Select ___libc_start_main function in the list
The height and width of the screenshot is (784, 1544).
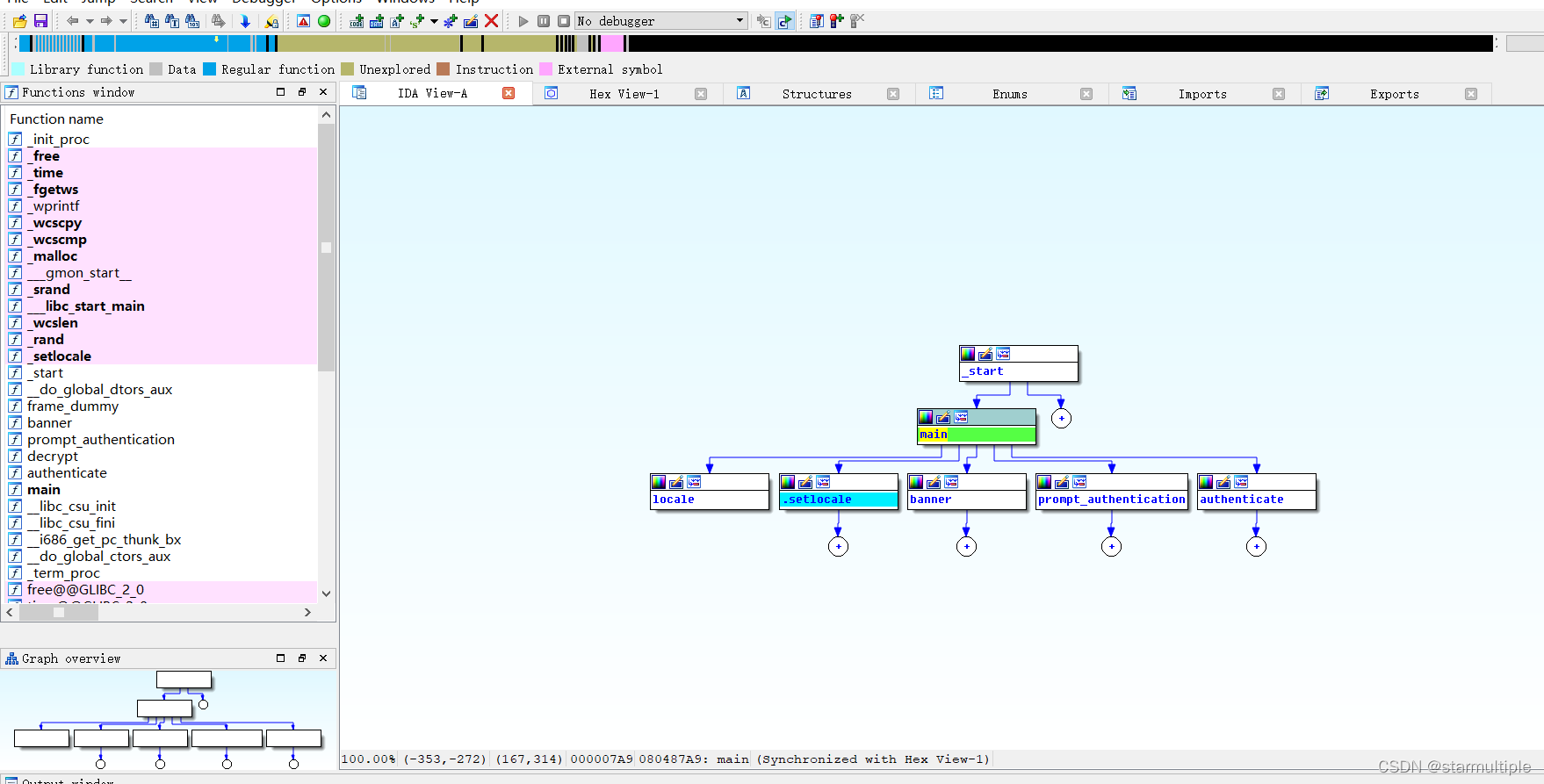coord(162,306)
